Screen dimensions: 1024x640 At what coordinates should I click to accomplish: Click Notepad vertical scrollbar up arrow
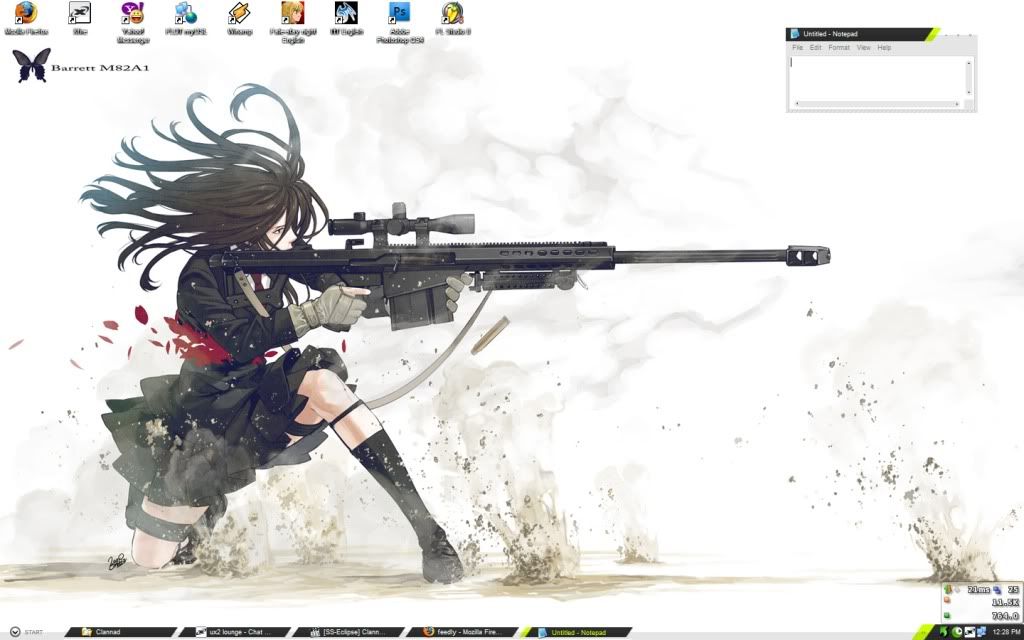click(968, 62)
